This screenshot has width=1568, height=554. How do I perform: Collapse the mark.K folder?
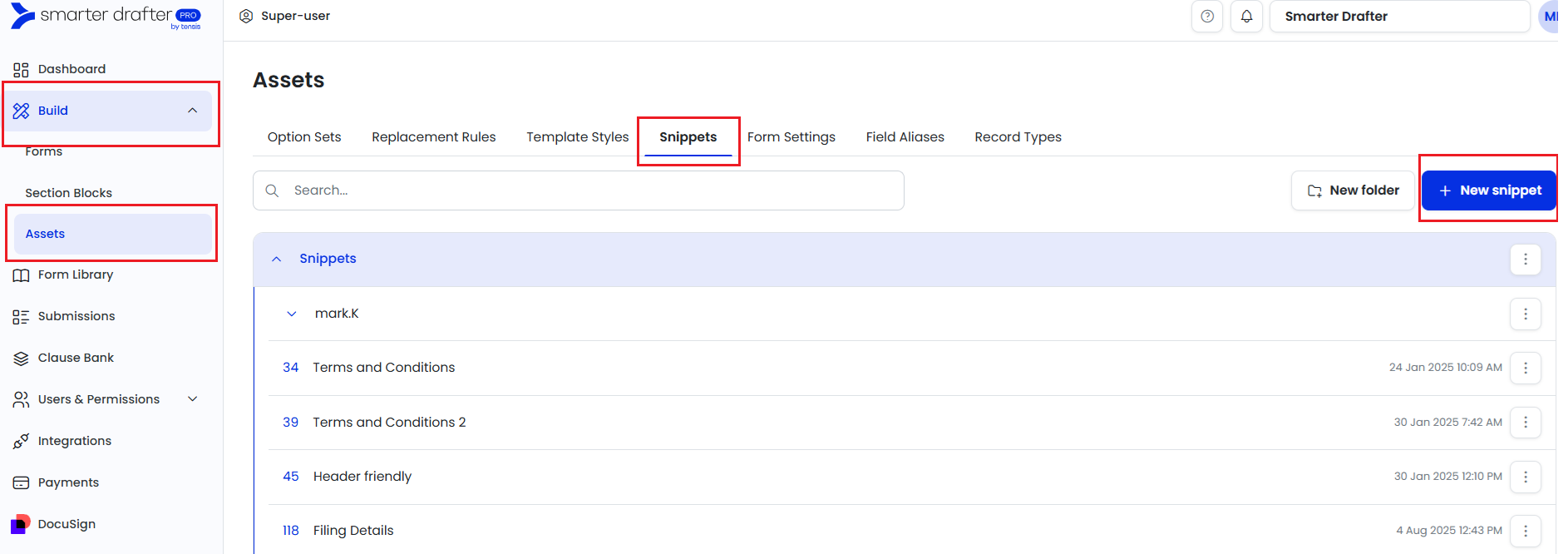click(x=292, y=314)
